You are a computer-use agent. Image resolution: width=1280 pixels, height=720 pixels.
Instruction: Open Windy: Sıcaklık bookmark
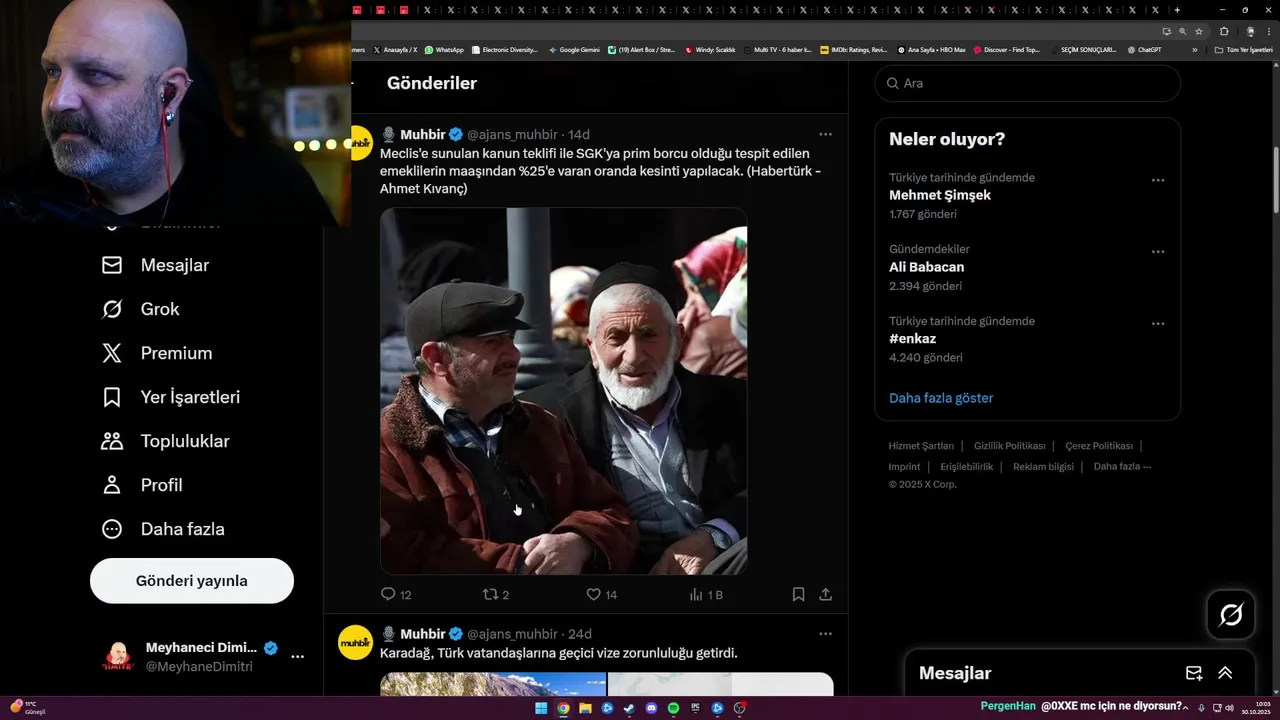[x=710, y=50]
